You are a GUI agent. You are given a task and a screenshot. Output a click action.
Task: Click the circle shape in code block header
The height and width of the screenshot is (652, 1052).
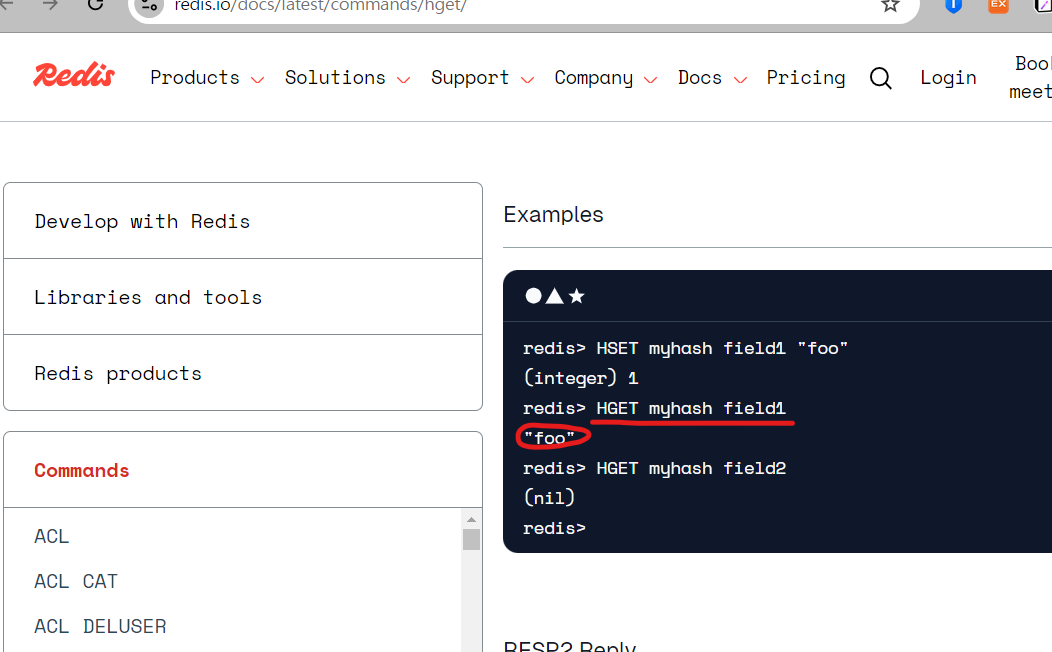point(533,296)
